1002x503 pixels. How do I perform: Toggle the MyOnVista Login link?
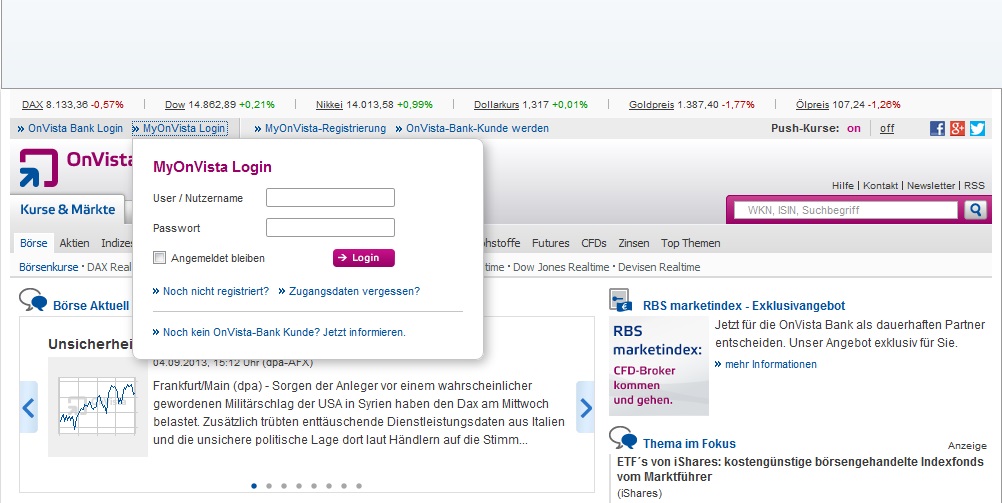179,128
